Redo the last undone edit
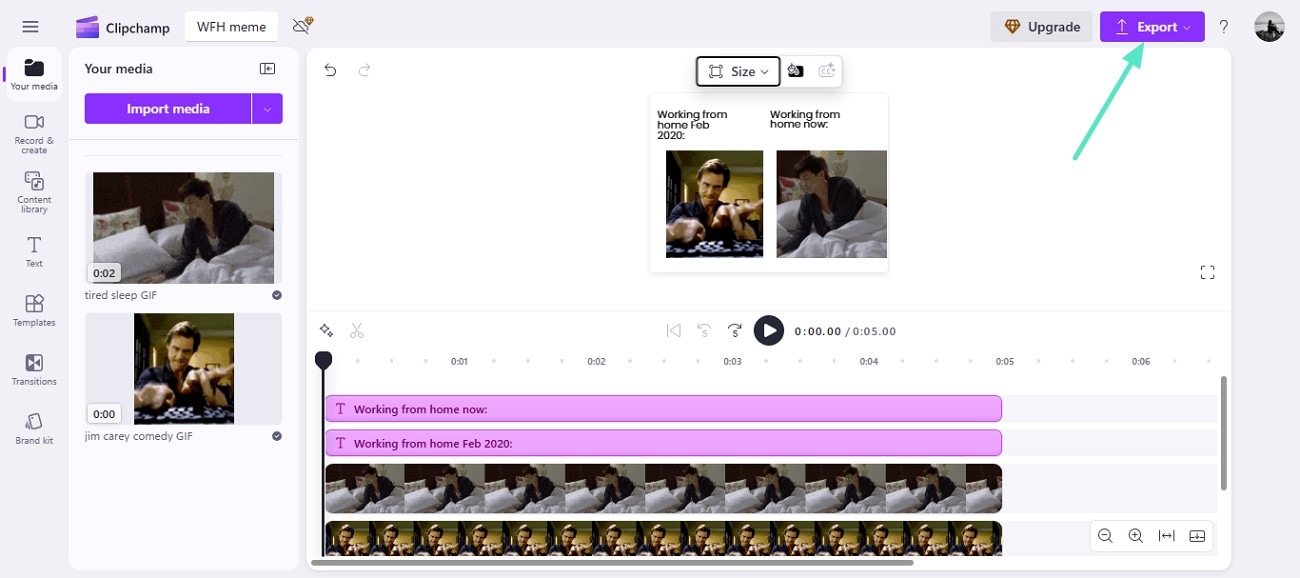 [x=365, y=70]
